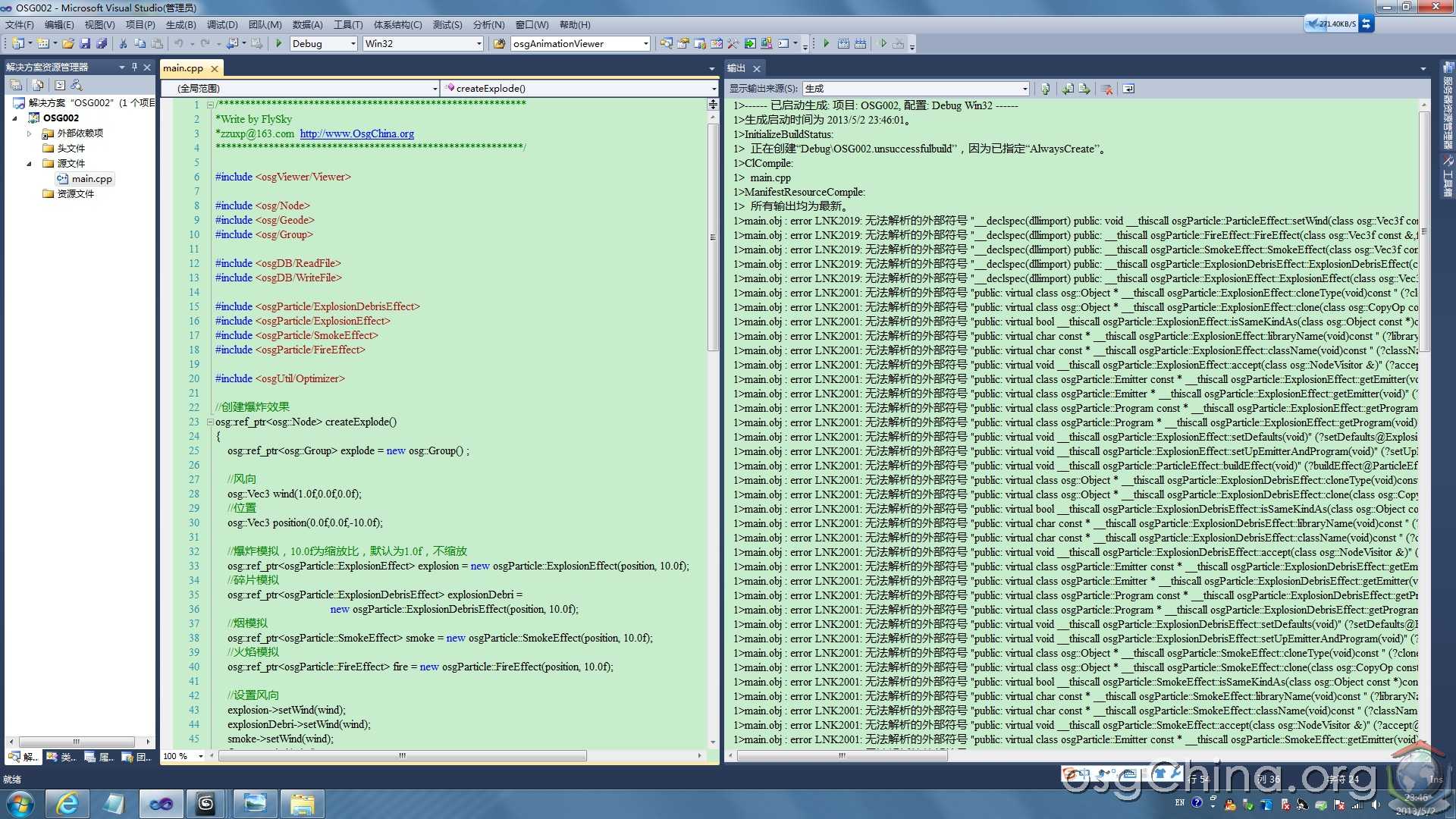The width and height of the screenshot is (1456, 819).
Task: Start debugging with green play arrow
Action: pos(279,43)
